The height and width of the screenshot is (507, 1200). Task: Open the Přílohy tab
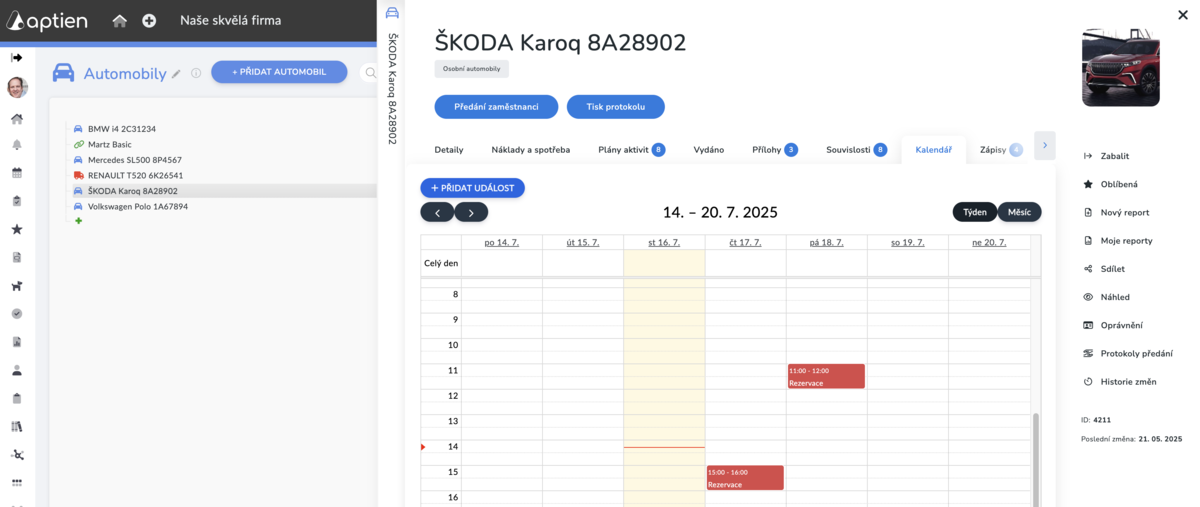click(774, 150)
